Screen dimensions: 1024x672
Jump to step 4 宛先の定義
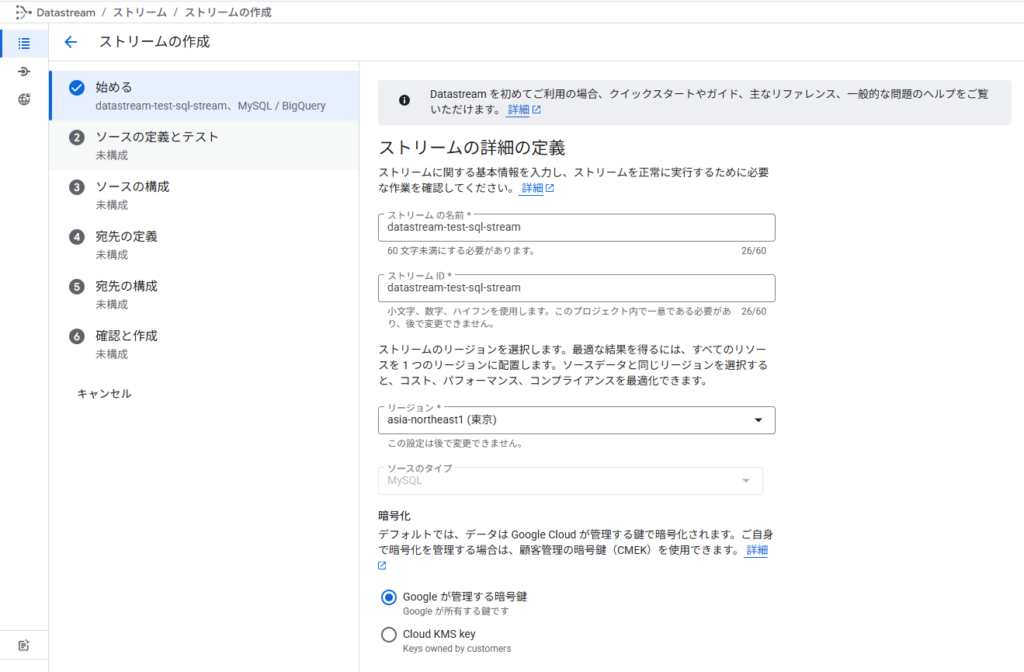pos(126,237)
